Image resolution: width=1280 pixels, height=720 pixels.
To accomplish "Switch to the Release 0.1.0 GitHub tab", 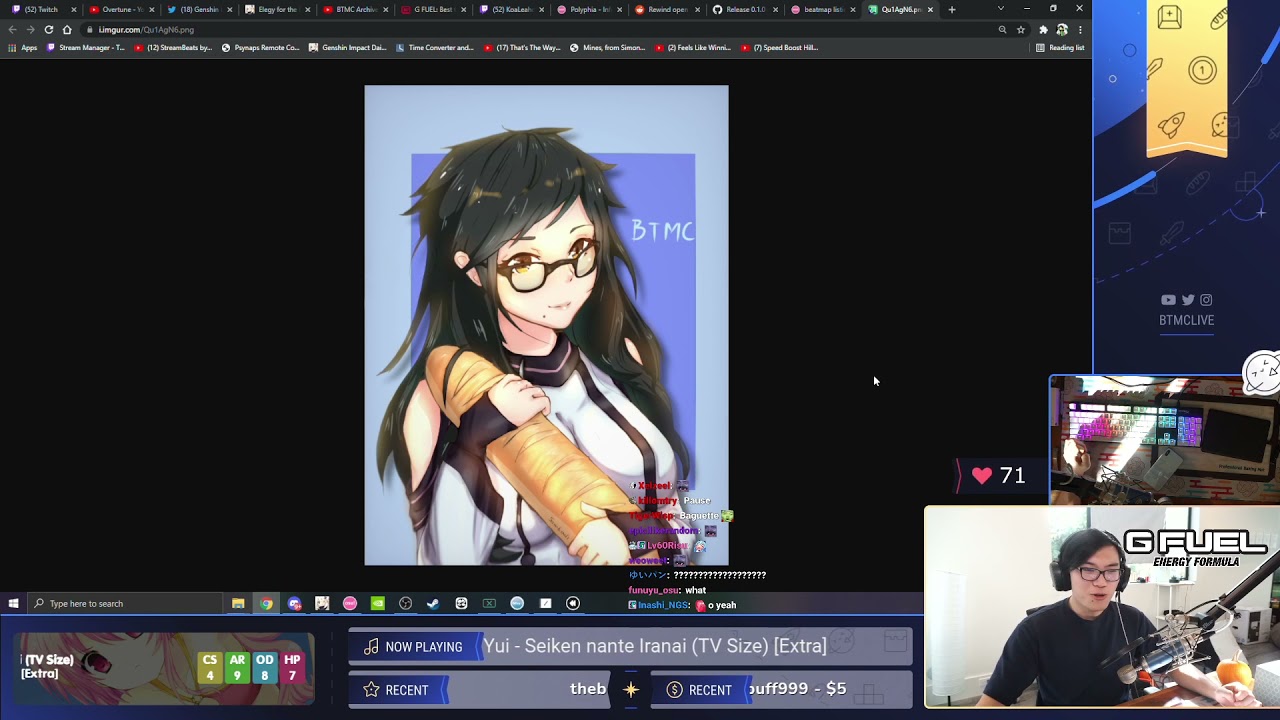I will pyautogui.click(x=744, y=10).
